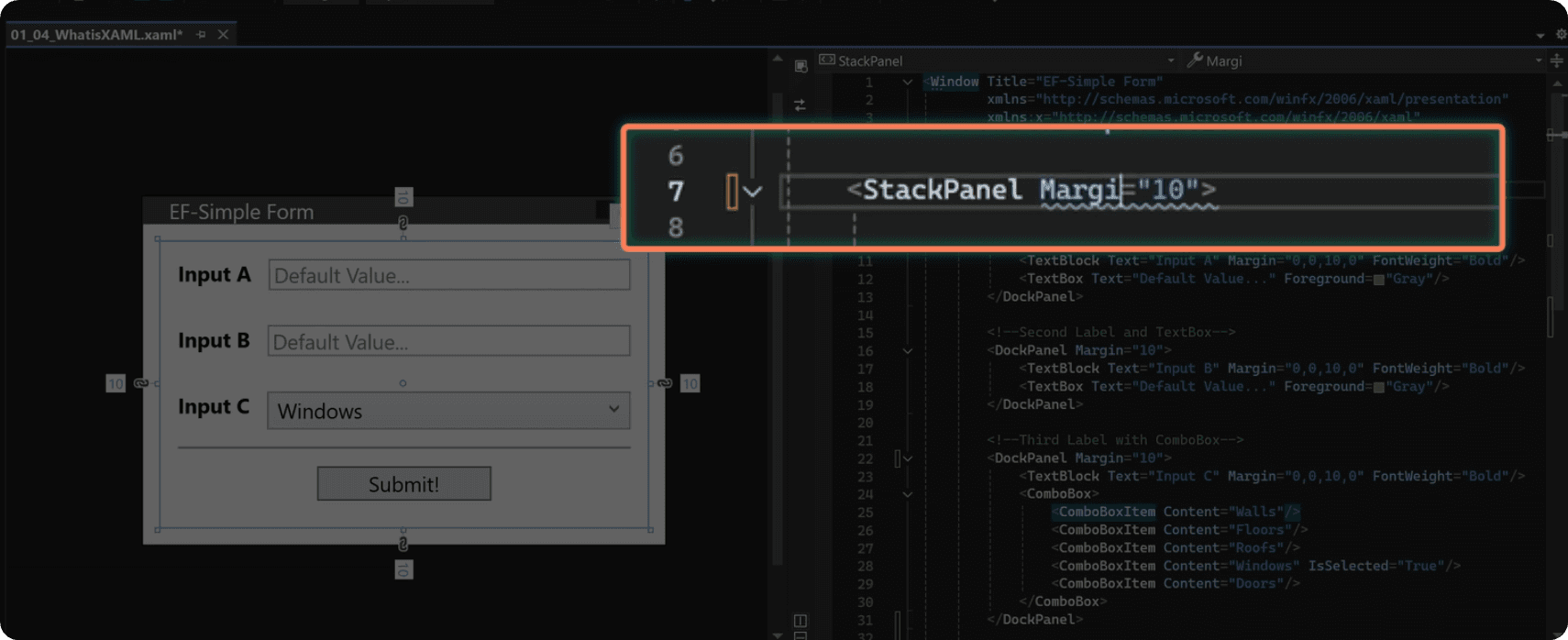This screenshot has height=640, width=1568.
Task: Click the left margin chain-link icon
Action: point(141,383)
